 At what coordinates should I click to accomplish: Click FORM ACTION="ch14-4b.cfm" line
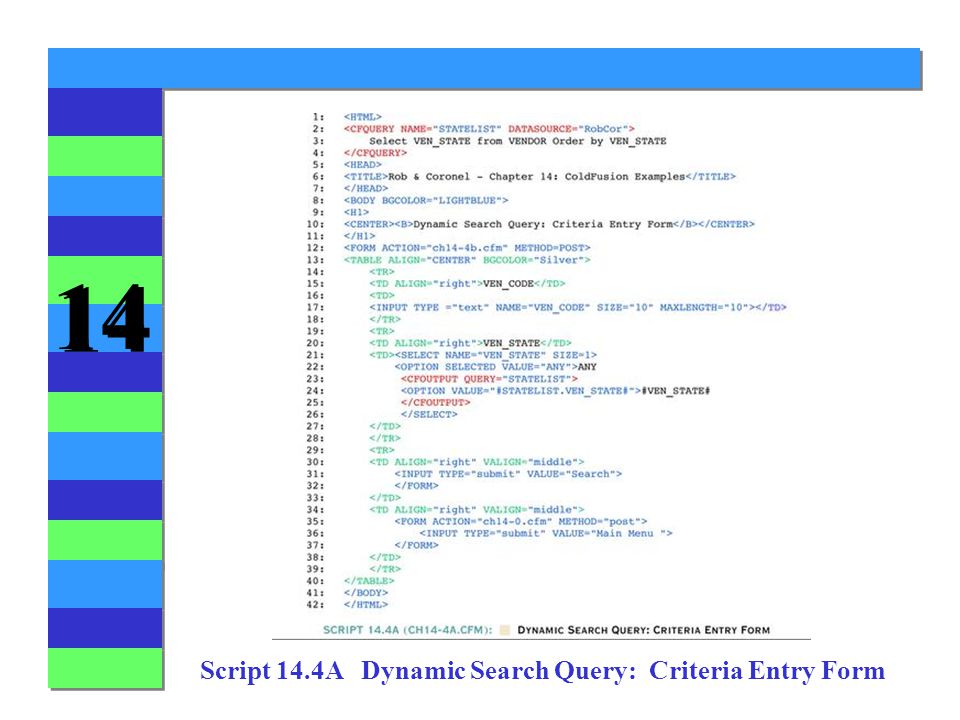(467, 248)
